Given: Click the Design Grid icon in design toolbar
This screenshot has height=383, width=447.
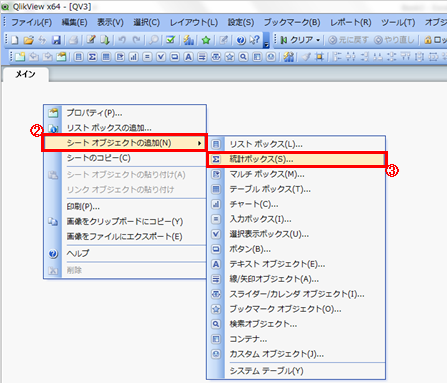Looking at the screenshot, I should [x=319, y=57].
